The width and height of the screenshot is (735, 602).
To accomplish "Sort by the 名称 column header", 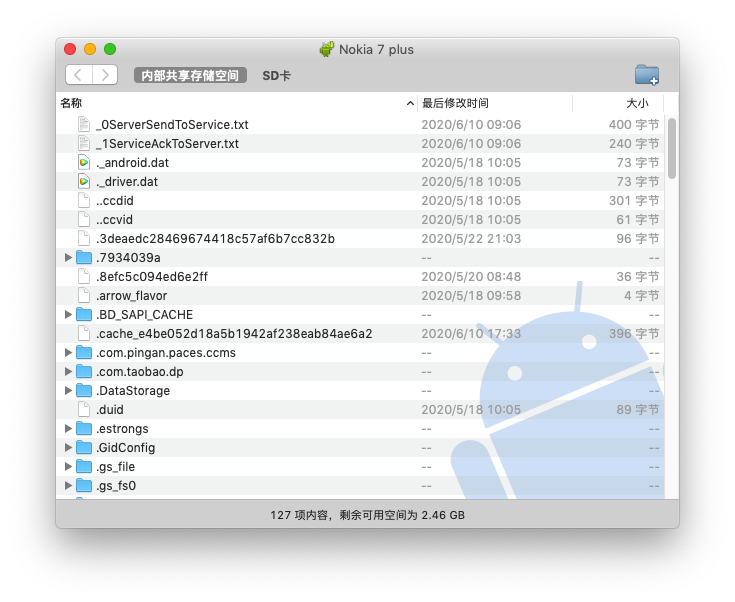I will pyautogui.click(x=237, y=103).
